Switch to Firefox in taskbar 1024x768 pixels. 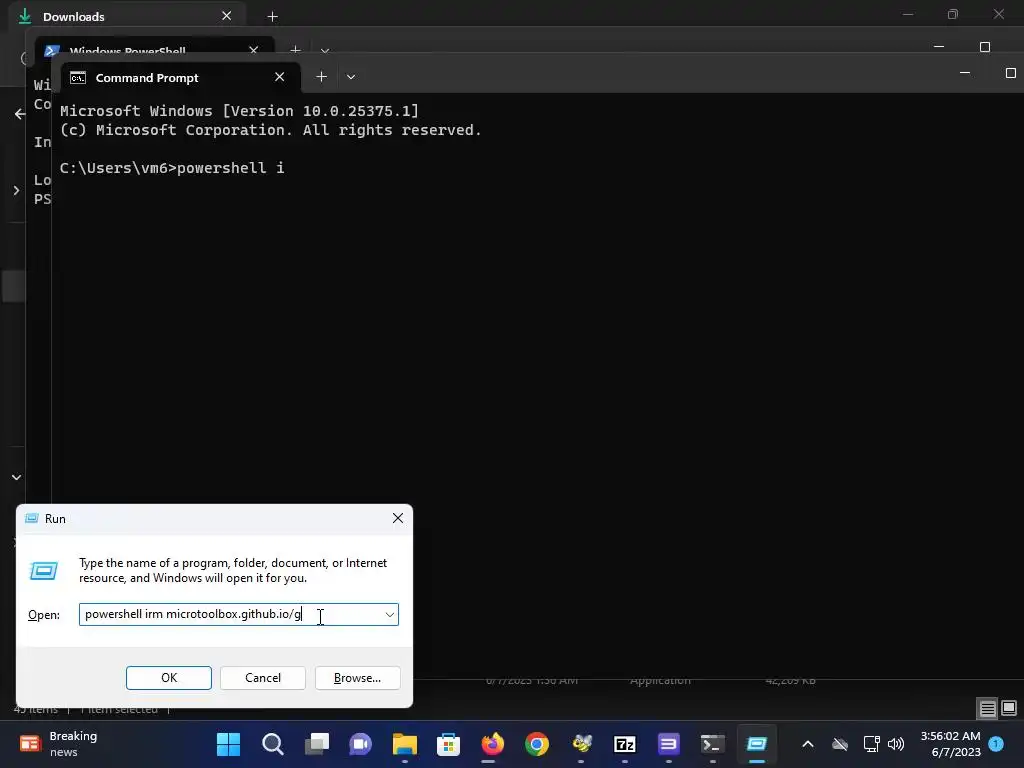(x=492, y=744)
